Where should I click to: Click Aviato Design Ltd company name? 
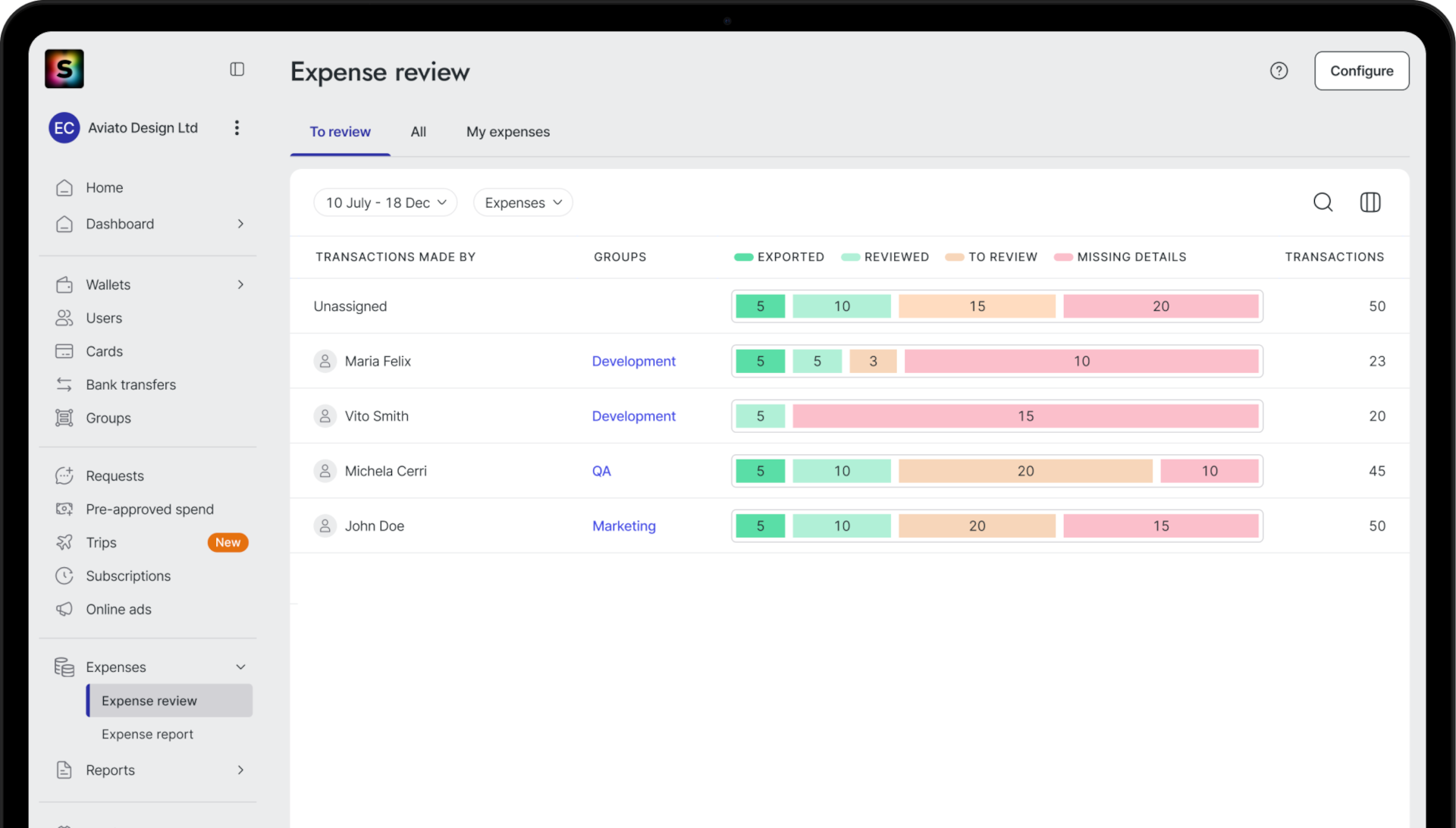[x=143, y=127]
